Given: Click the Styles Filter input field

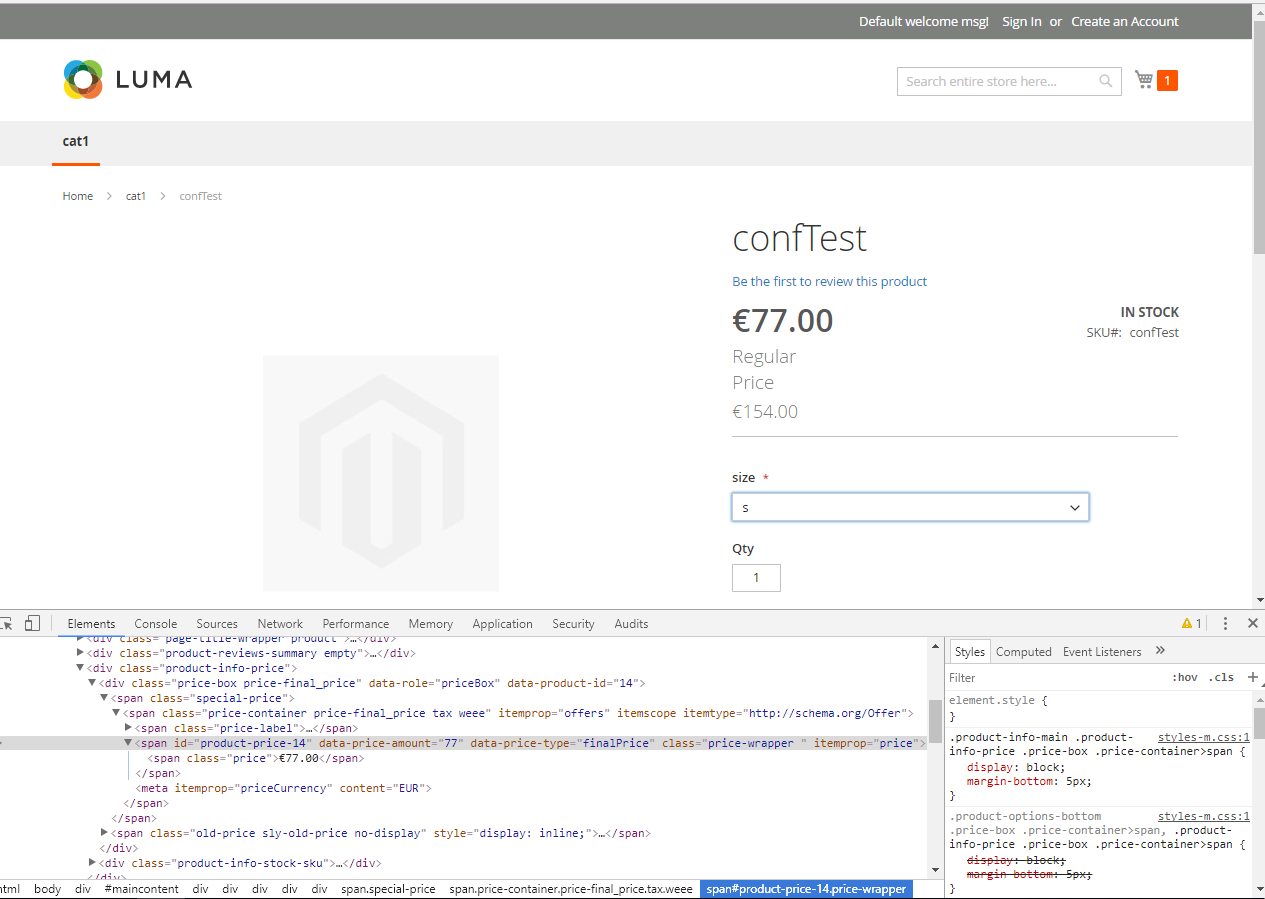Looking at the screenshot, I should coord(1055,677).
